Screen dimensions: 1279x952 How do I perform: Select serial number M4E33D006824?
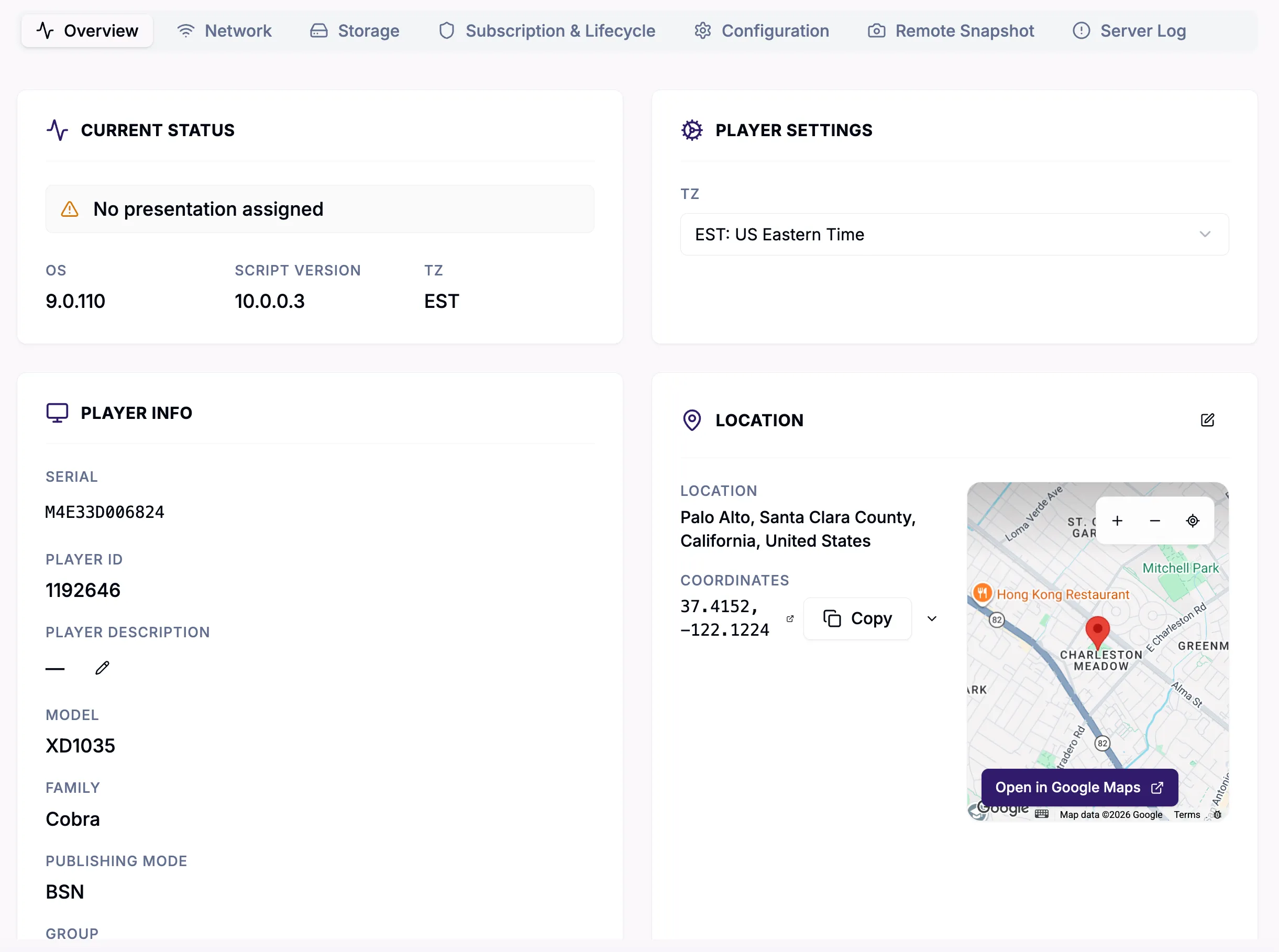click(x=105, y=512)
